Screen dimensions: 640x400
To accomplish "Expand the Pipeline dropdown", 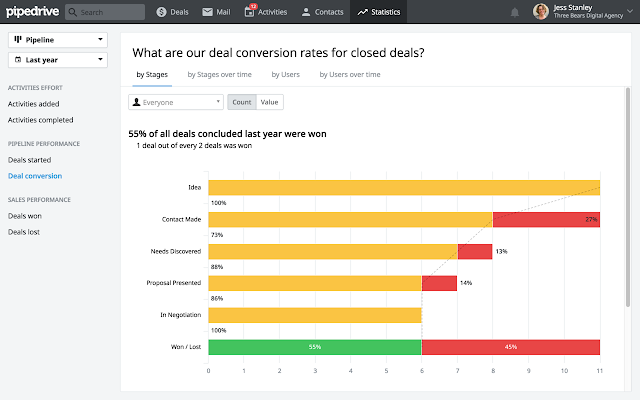I will [58, 40].
